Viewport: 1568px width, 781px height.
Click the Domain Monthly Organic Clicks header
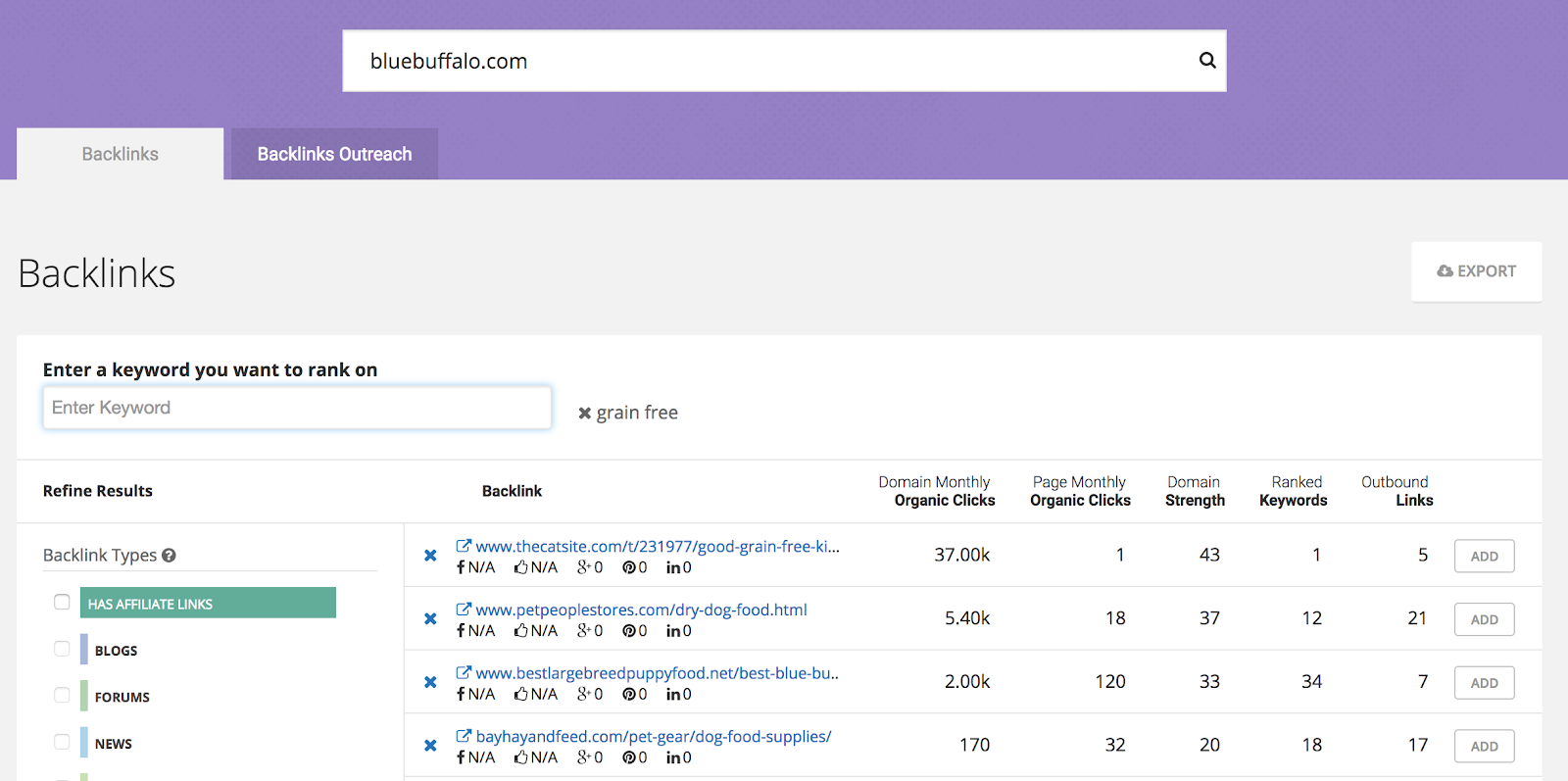point(936,491)
